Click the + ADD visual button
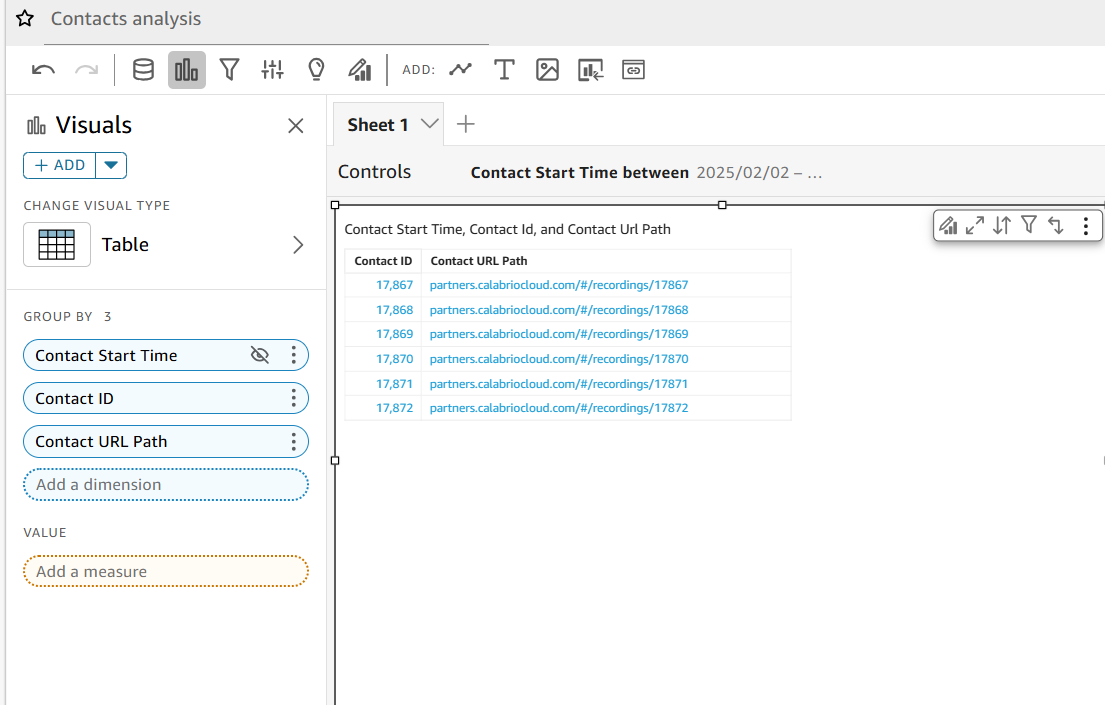The width and height of the screenshot is (1105, 705). pyautogui.click(x=60, y=165)
